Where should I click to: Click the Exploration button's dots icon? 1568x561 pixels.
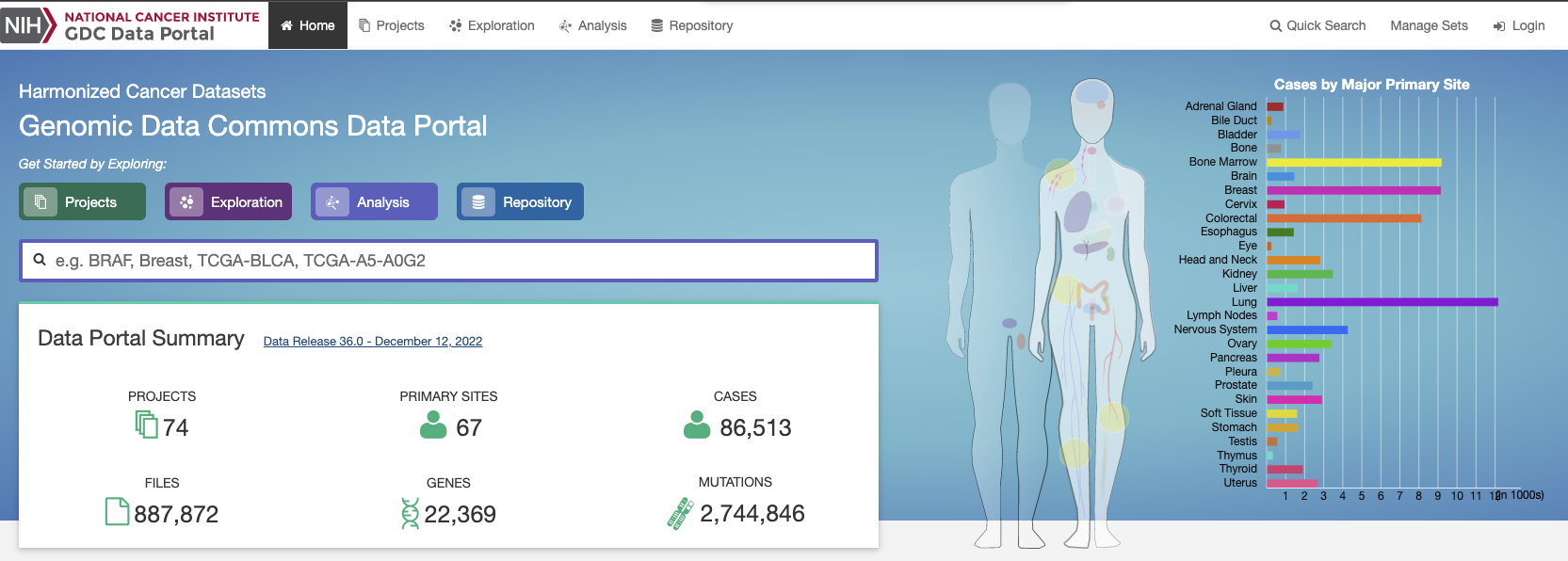click(x=186, y=201)
